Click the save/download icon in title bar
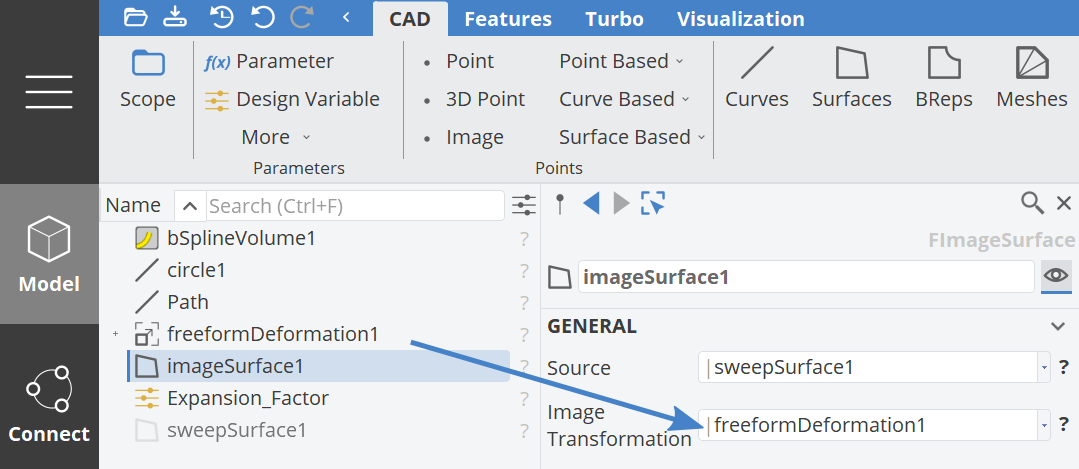Image resolution: width=1079 pixels, height=469 pixels. coord(175,17)
